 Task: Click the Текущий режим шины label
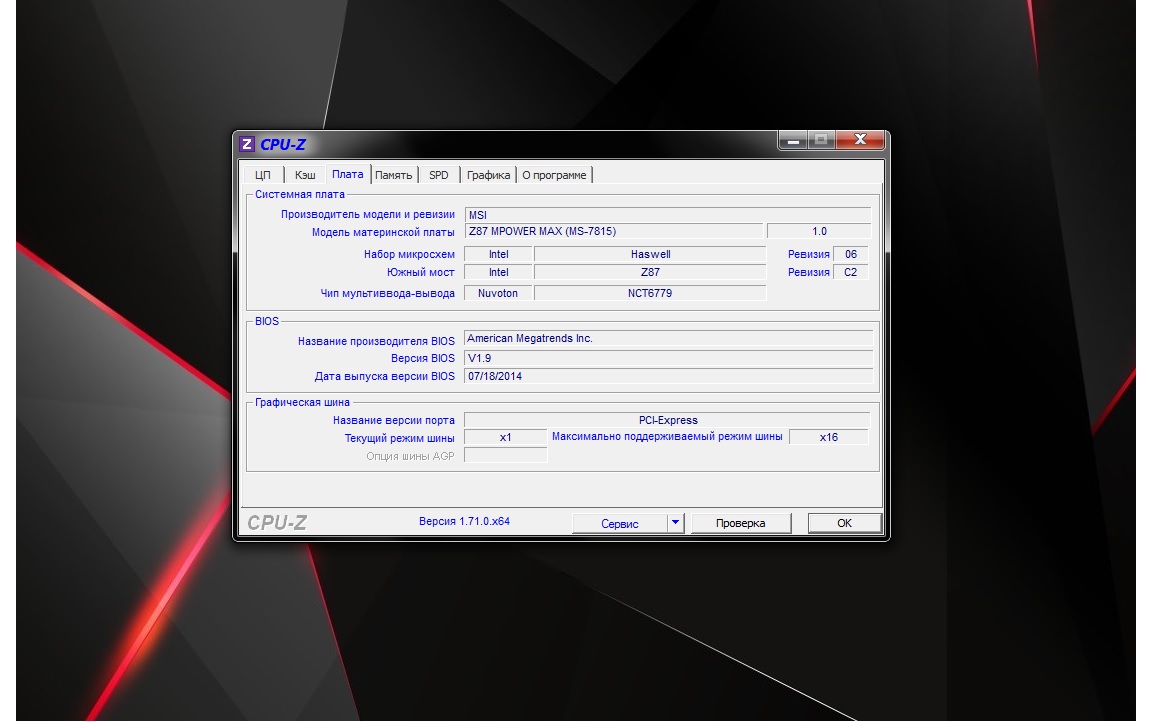(400, 438)
